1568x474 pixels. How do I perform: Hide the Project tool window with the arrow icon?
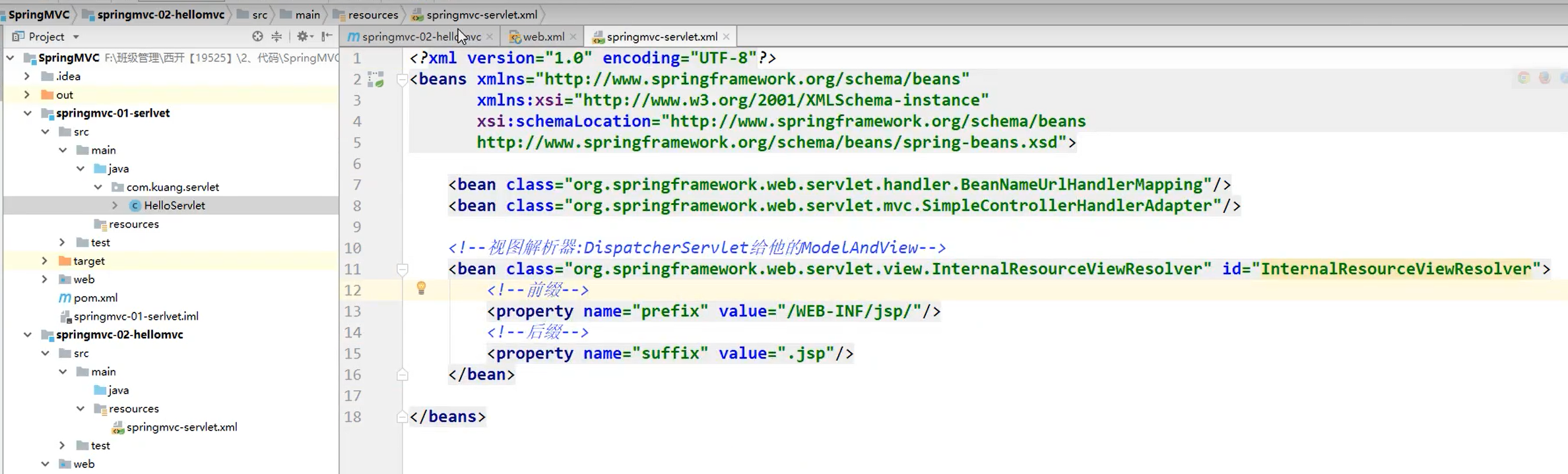click(327, 36)
